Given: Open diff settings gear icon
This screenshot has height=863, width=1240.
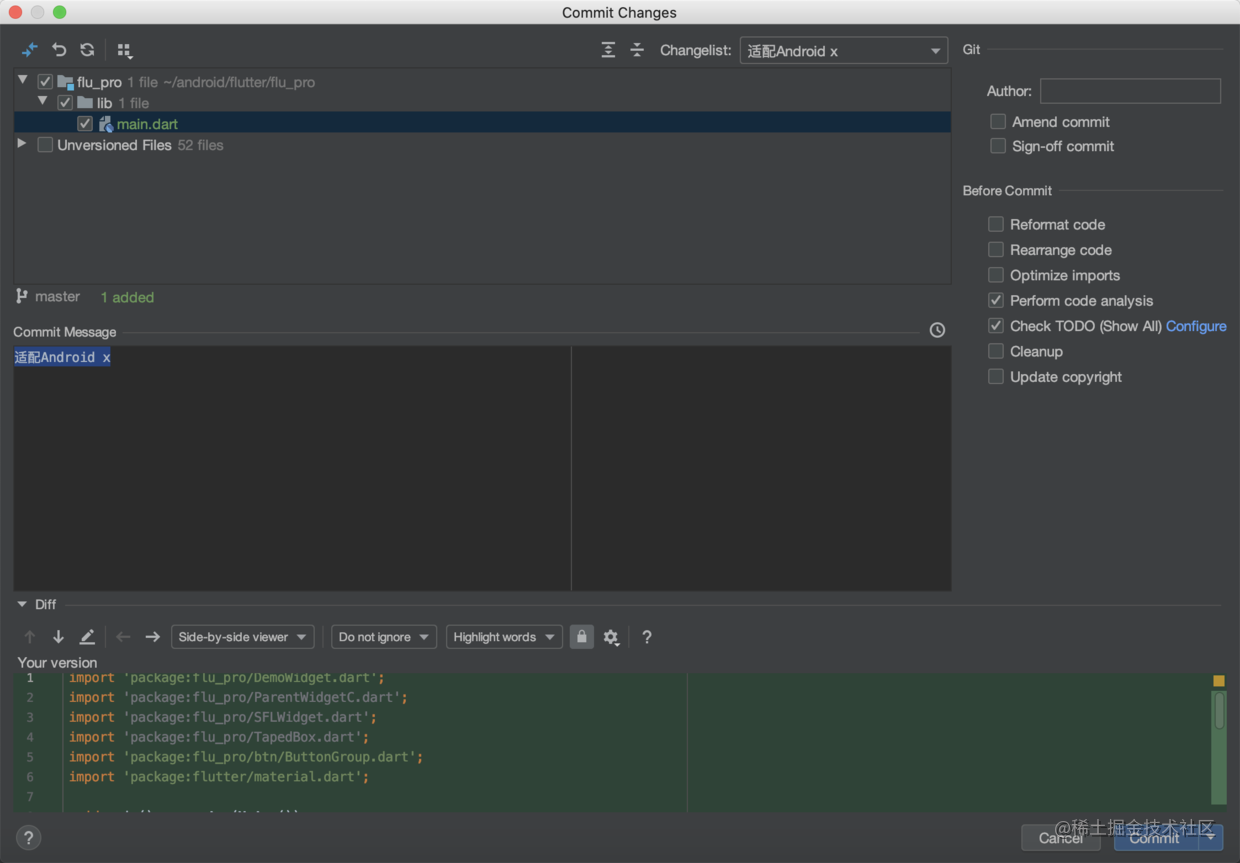Looking at the screenshot, I should 611,637.
